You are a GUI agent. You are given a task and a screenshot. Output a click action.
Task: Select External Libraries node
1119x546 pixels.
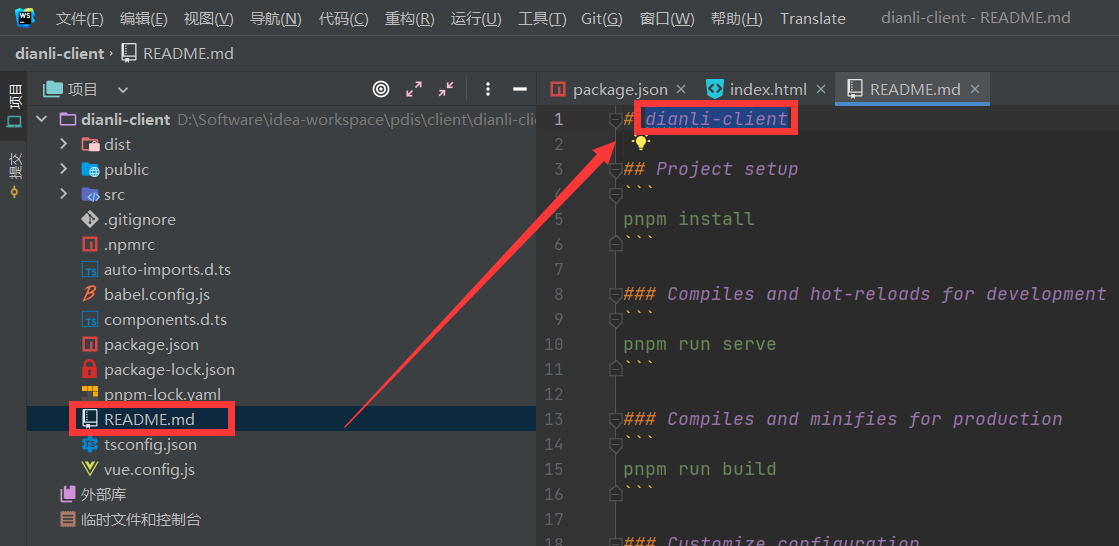click(x=103, y=495)
